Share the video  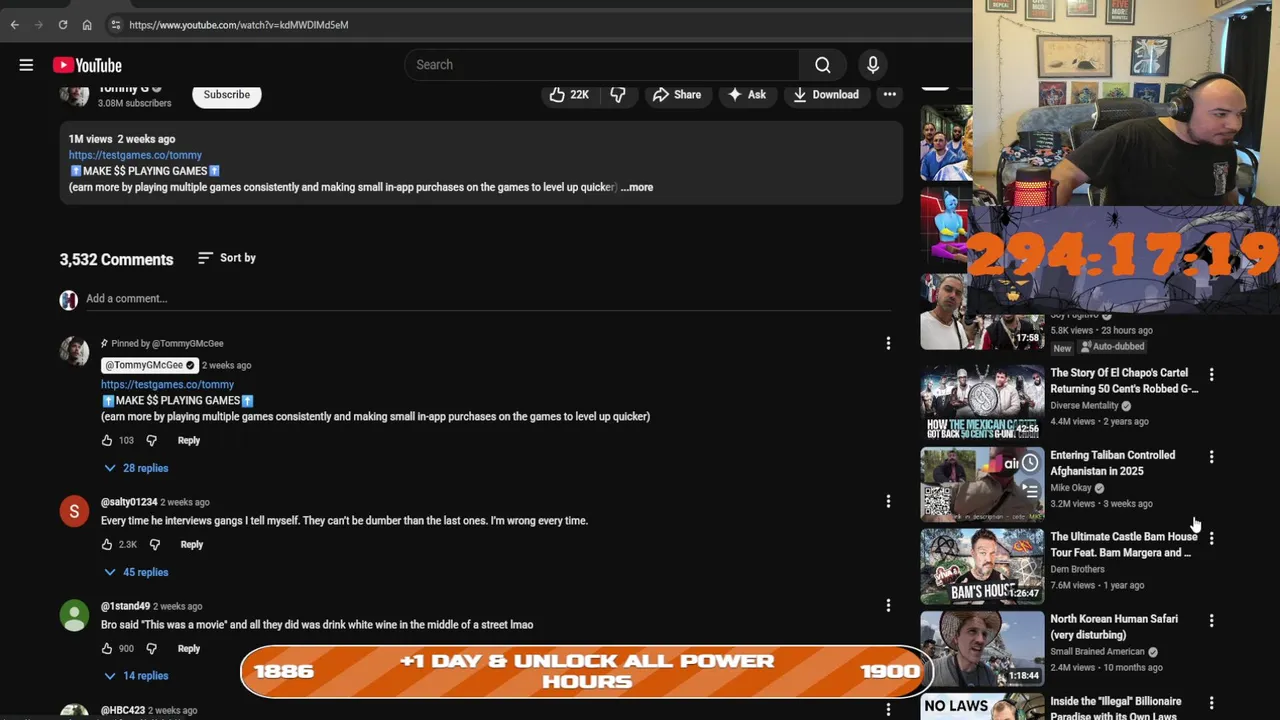click(x=677, y=94)
